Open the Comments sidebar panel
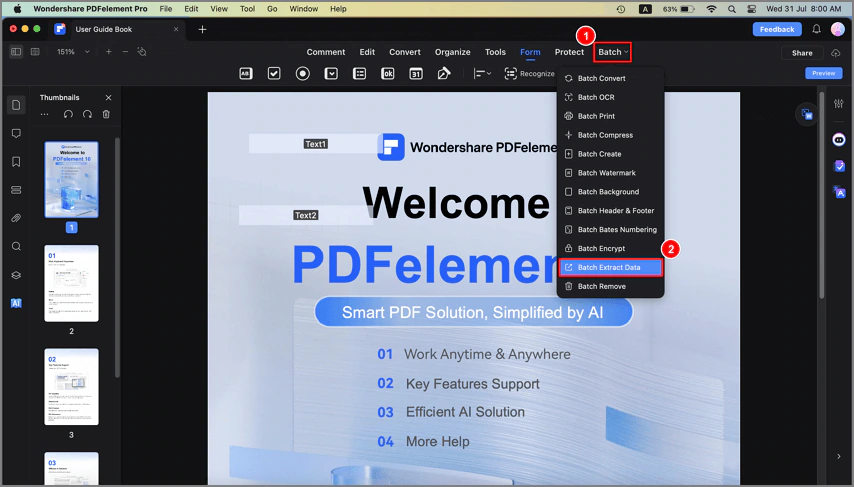Image resolution: width=854 pixels, height=487 pixels. coord(16,133)
